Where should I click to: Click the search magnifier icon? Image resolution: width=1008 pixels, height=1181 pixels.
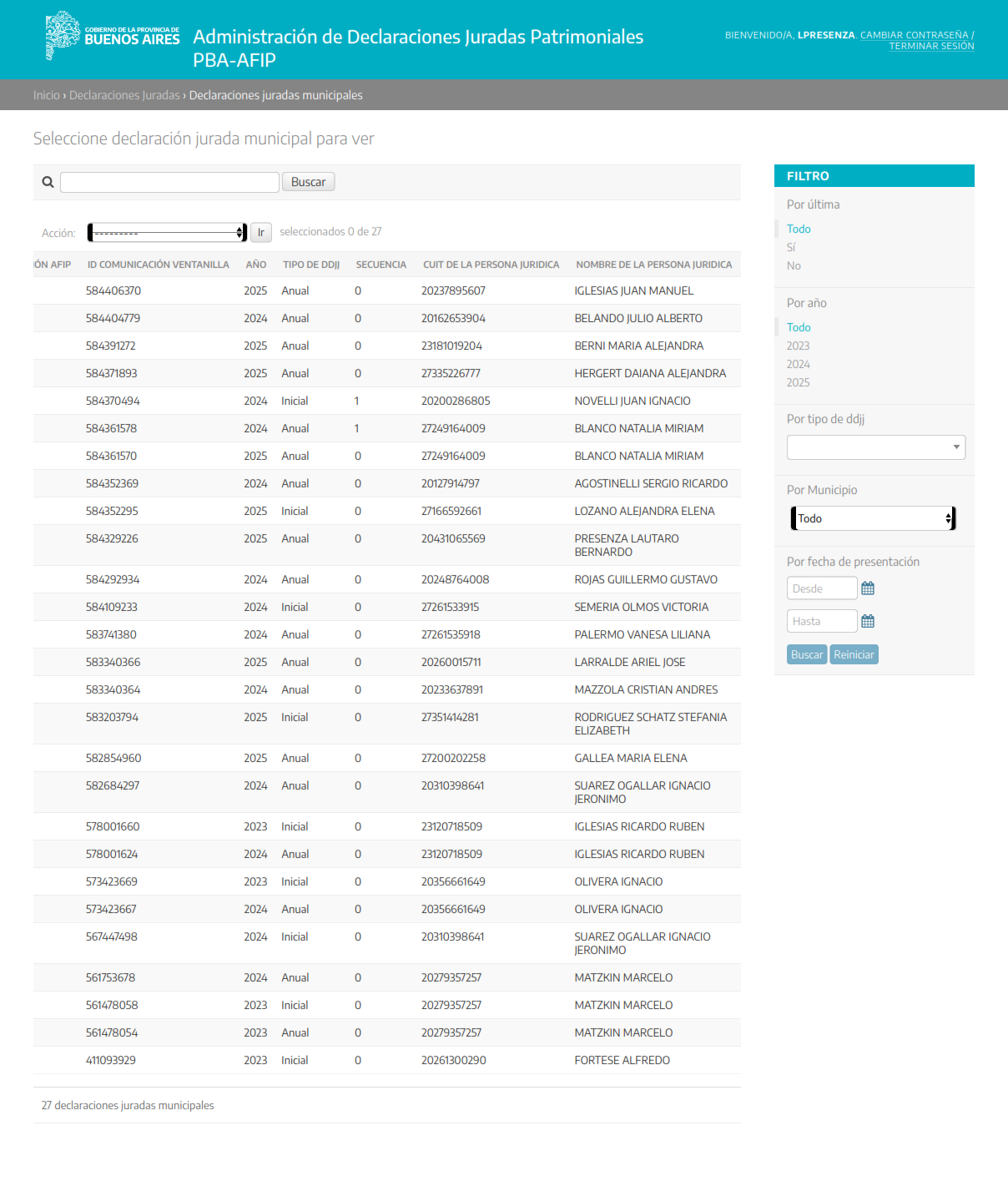48,182
